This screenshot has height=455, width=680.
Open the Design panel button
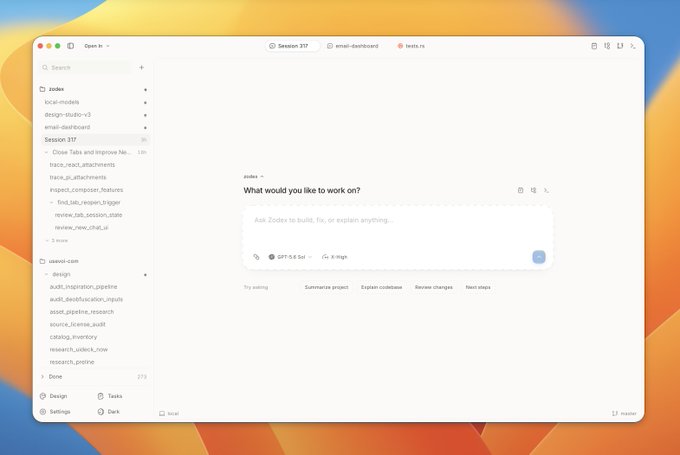point(54,396)
